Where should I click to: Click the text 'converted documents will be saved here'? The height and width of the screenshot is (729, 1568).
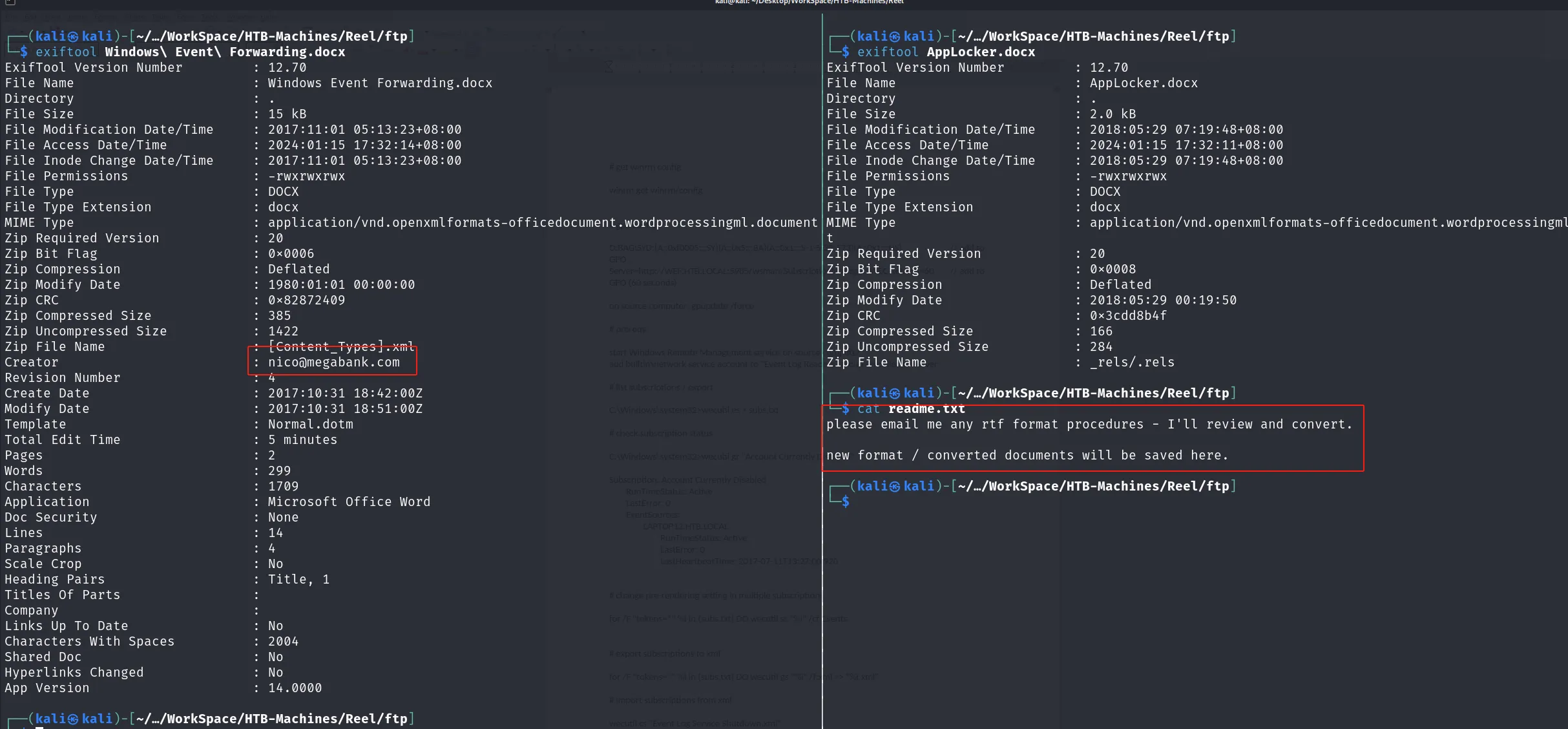(x=1078, y=456)
